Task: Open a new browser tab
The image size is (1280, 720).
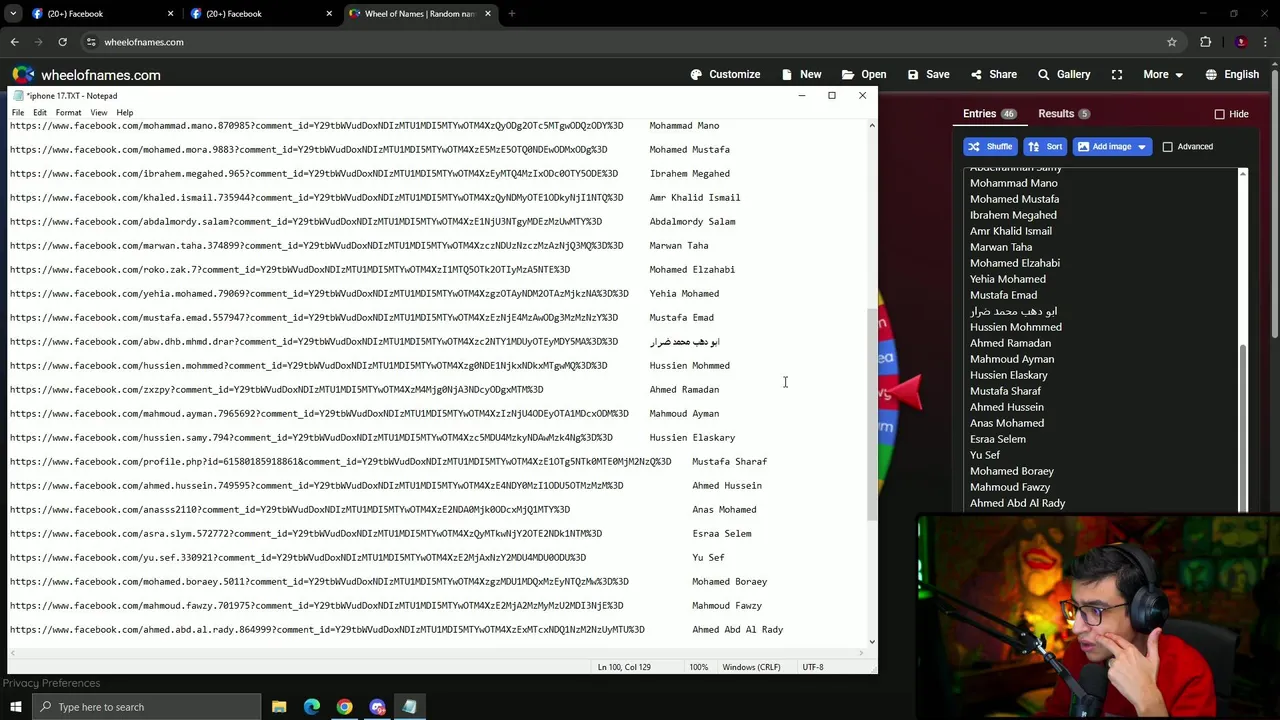Action: (x=511, y=14)
